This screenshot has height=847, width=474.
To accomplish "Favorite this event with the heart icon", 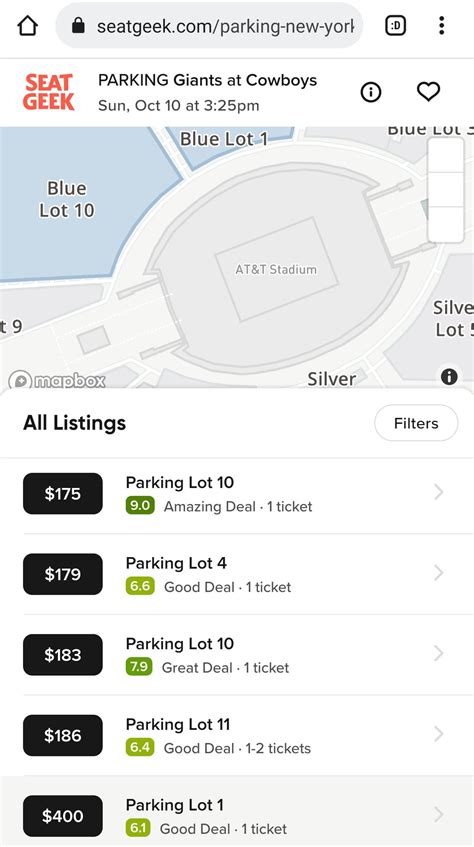I will pos(429,92).
